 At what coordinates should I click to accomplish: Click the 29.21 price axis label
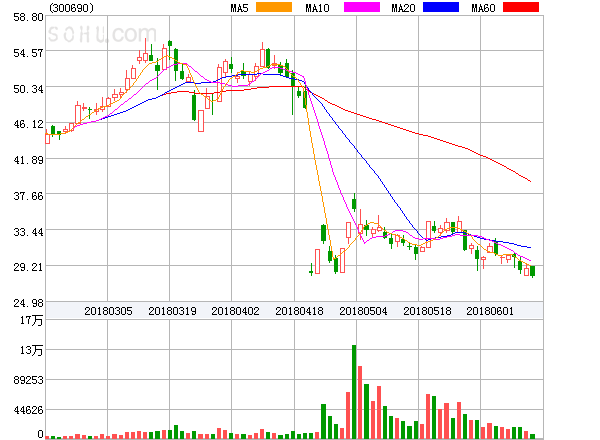[x=28, y=267]
